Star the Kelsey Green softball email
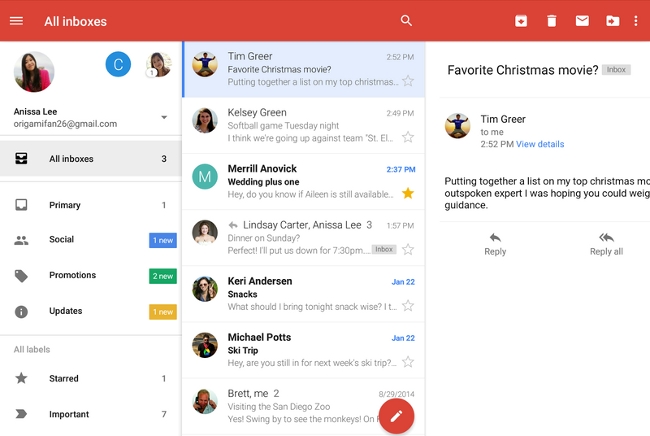The image size is (650, 436). 407,137
